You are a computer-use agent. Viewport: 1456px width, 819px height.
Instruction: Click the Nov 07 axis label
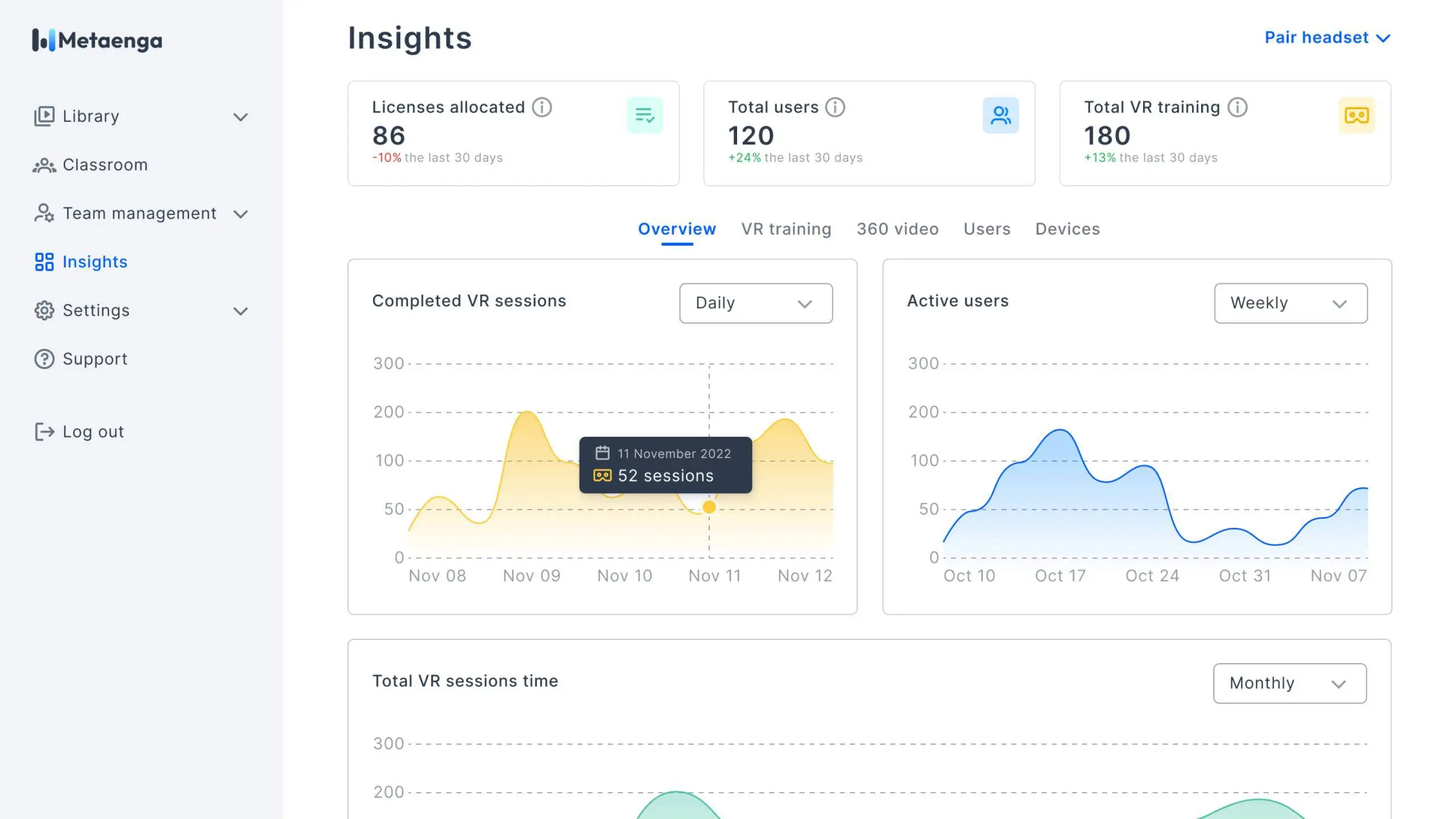click(1338, 576)
